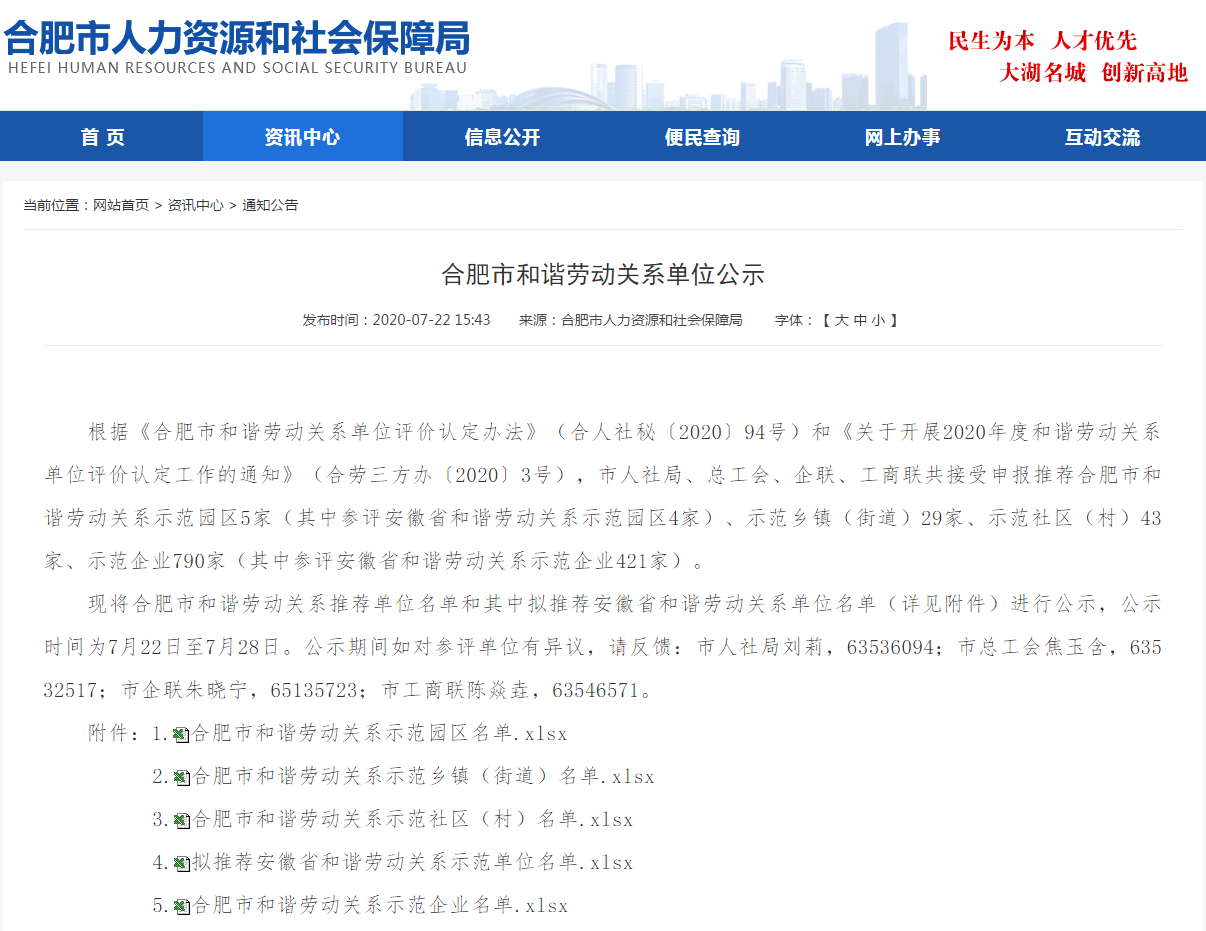Download 合肥市和谐劳动关系示范园区名单.xlsx attachment
Image resolution: width=1206 pixels, height=931 pixels.
tap(379, 734)
